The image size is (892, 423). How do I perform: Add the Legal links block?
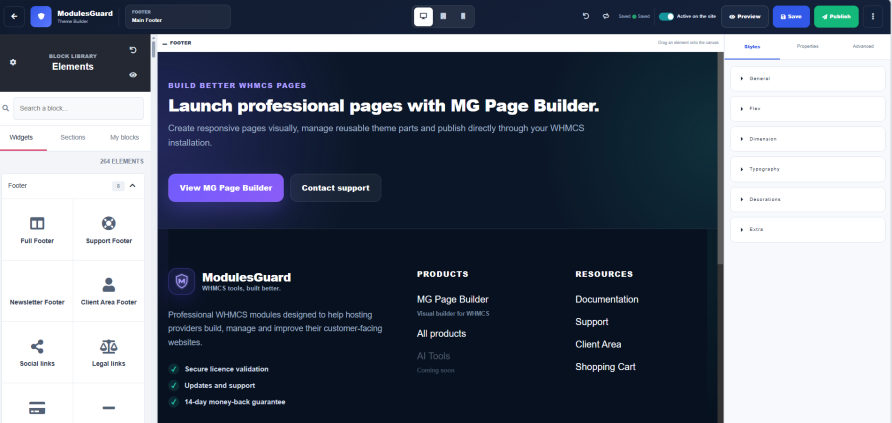(109, 352)
